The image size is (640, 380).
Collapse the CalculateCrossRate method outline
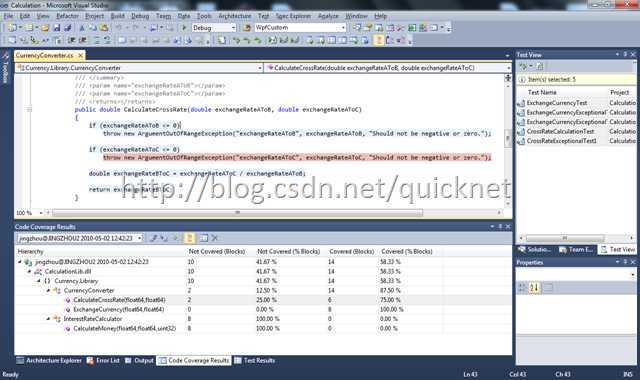29,109
